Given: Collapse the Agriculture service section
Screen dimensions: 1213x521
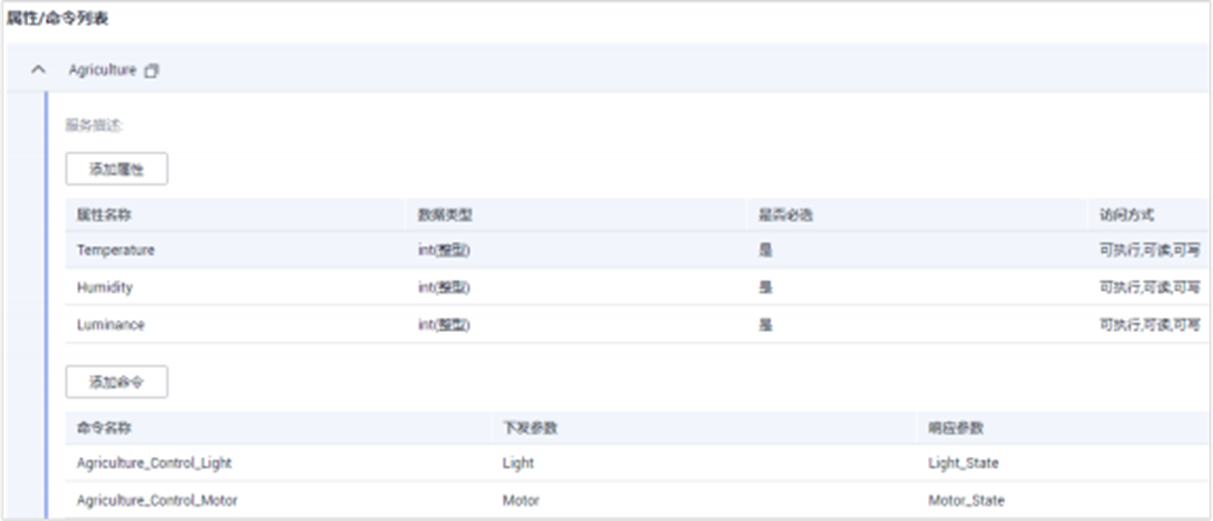Looking at the screenshot, I should 39,71.
